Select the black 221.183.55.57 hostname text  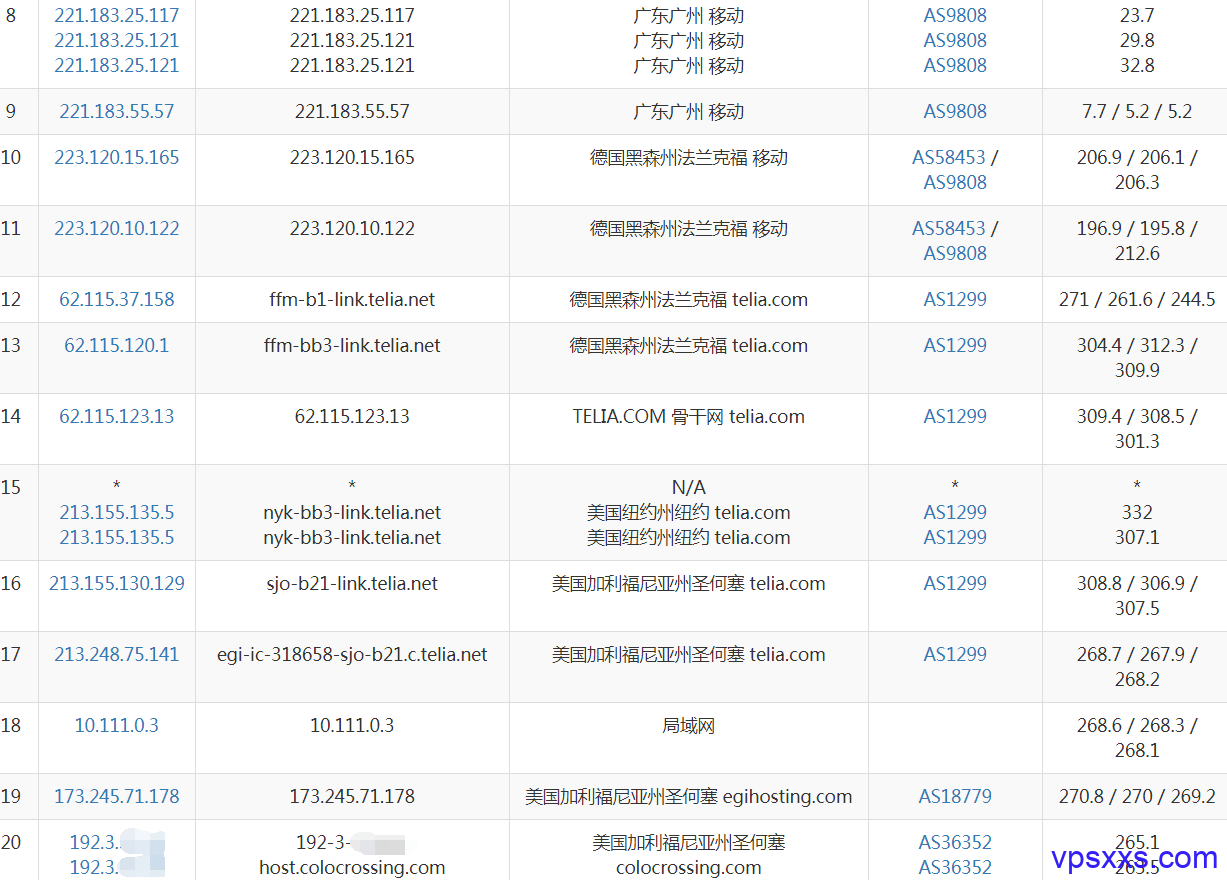click(352, 111)
